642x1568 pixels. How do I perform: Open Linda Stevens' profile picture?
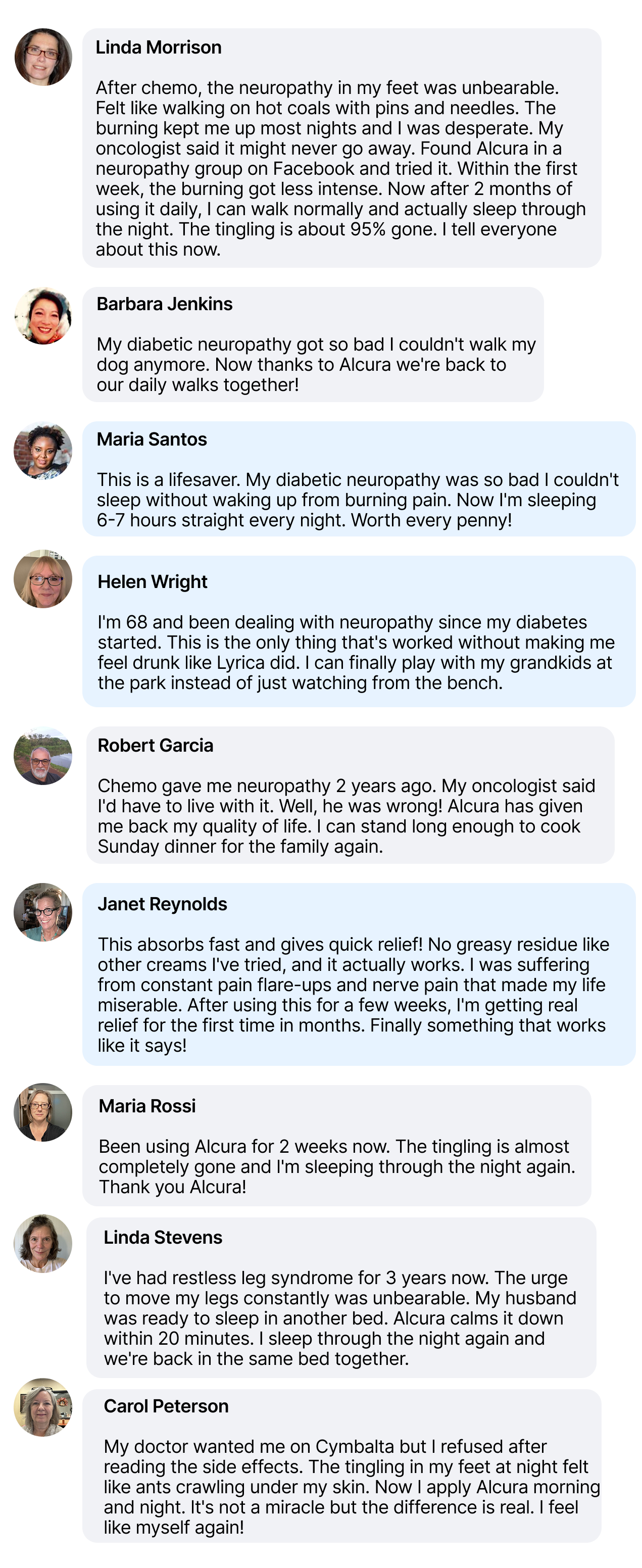click(43, 1244)
